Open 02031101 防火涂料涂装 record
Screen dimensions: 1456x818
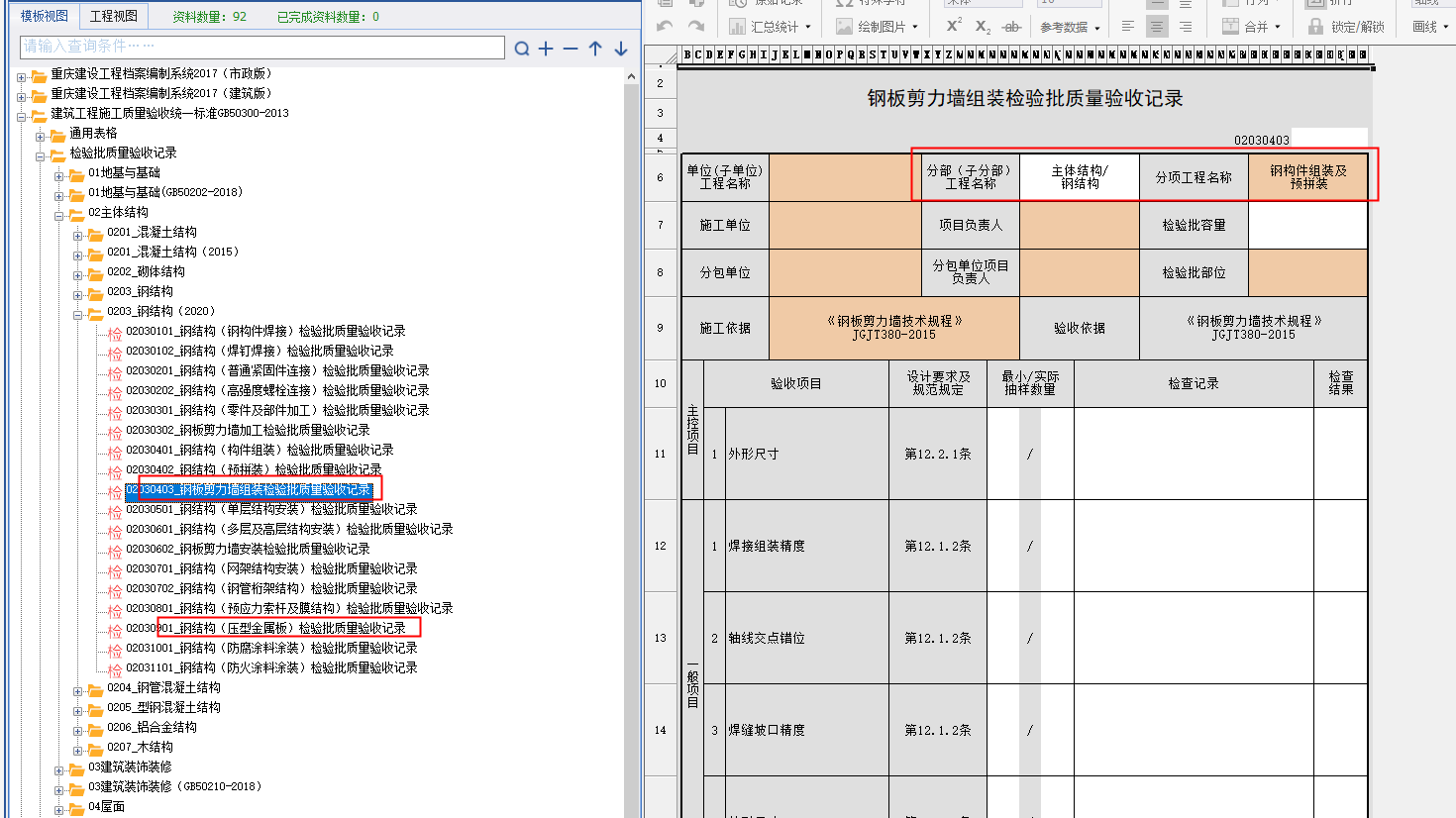[271, 667]
